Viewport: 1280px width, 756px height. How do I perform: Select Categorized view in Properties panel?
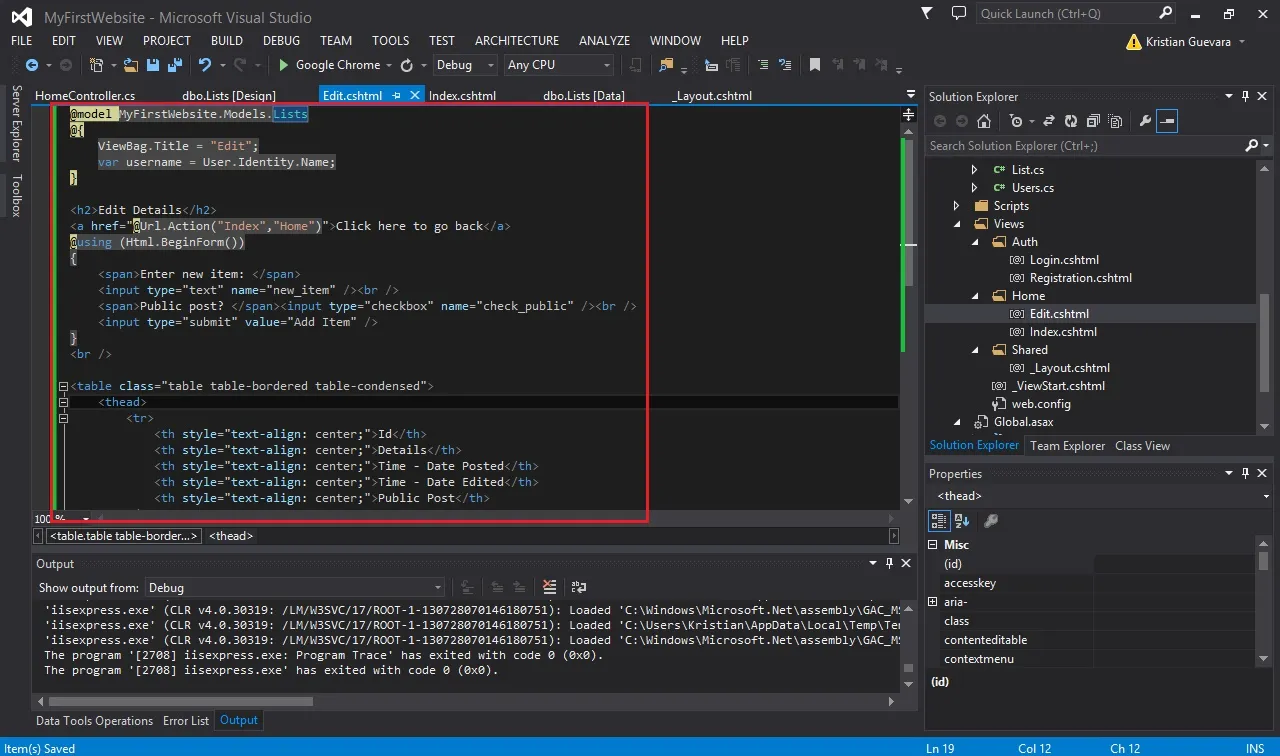(x=939, y=520)
